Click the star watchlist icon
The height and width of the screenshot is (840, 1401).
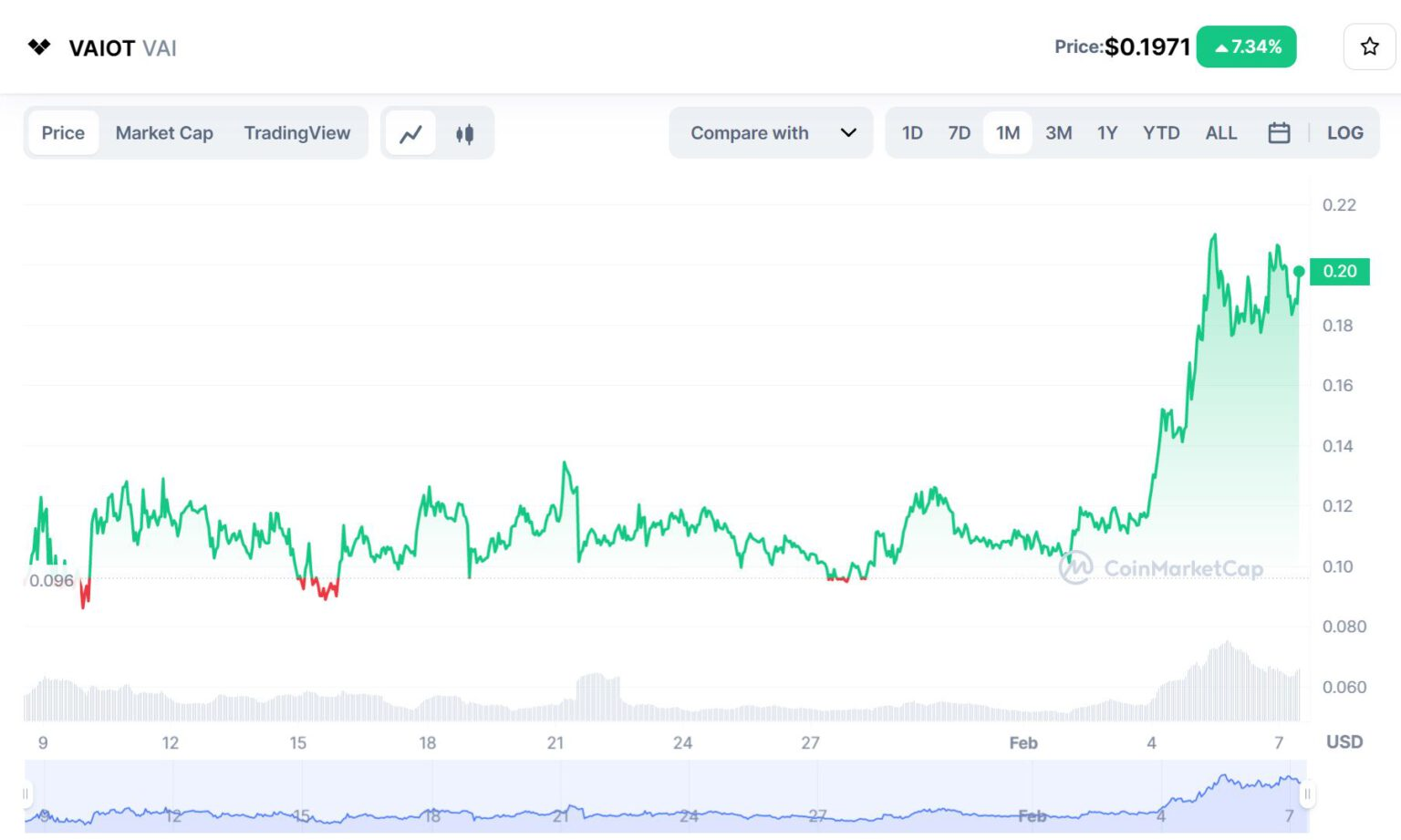pos(1368,47)
